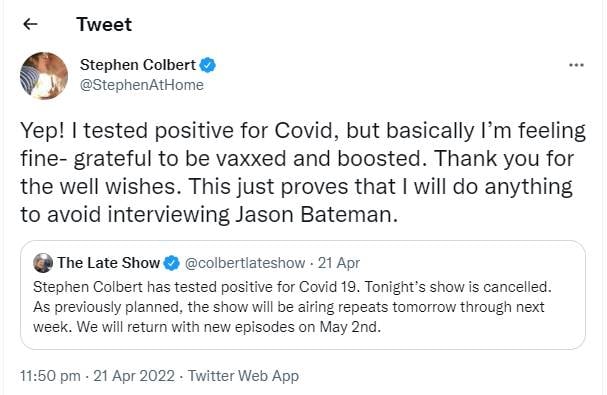Click the quoted tweet's 21 Apr date
This screenshot has height=395, width=607.
click(x=339, y=263)
